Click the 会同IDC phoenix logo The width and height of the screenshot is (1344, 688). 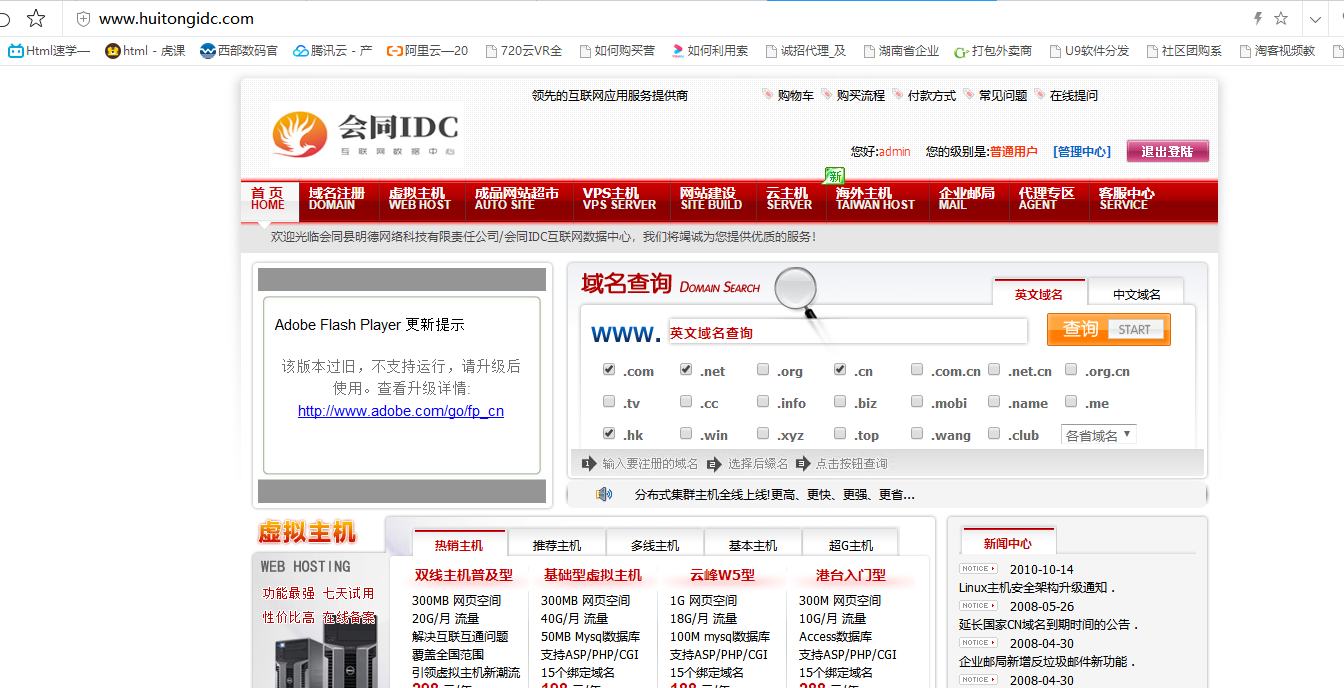click(x=300, y=134)
